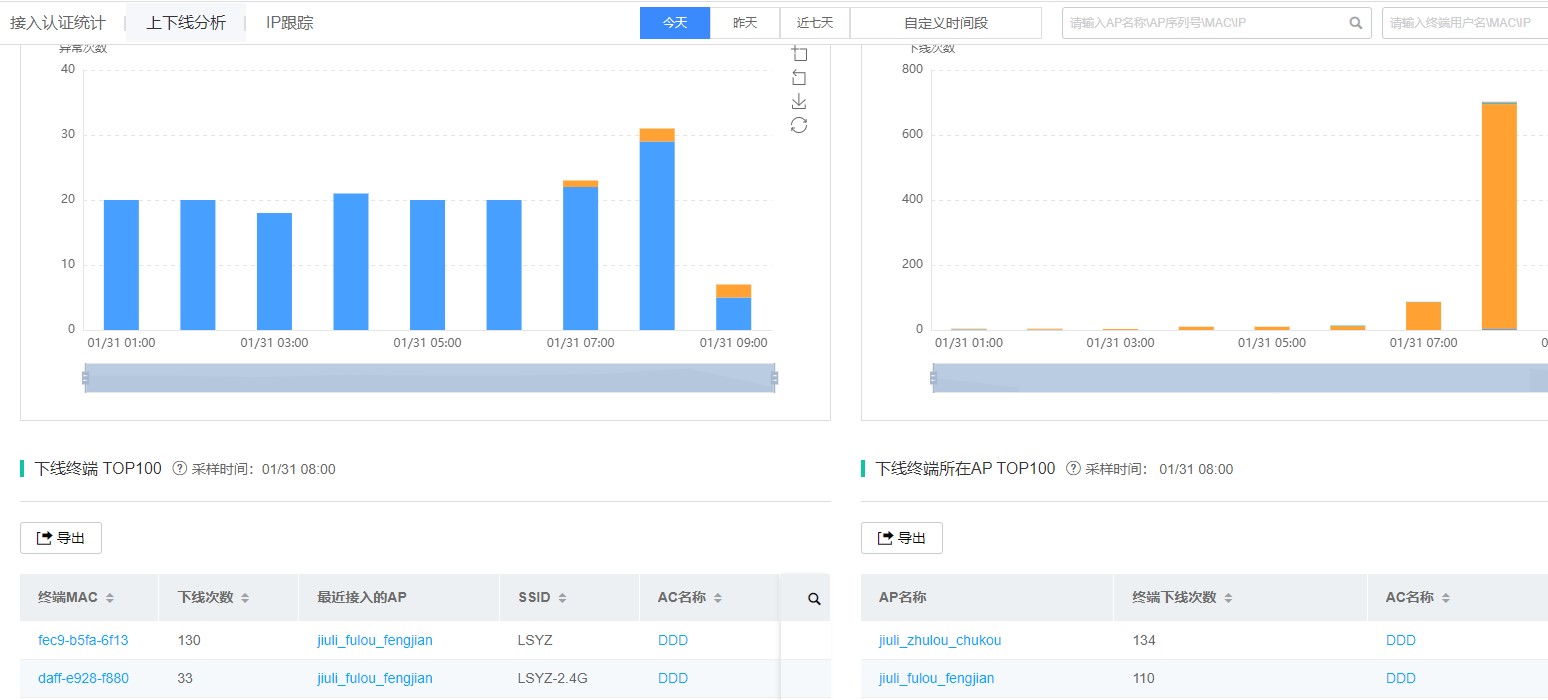The image size is (1548, 700).
Task: Click the zoom reset icon on the left chart
Action: (799, 78)
